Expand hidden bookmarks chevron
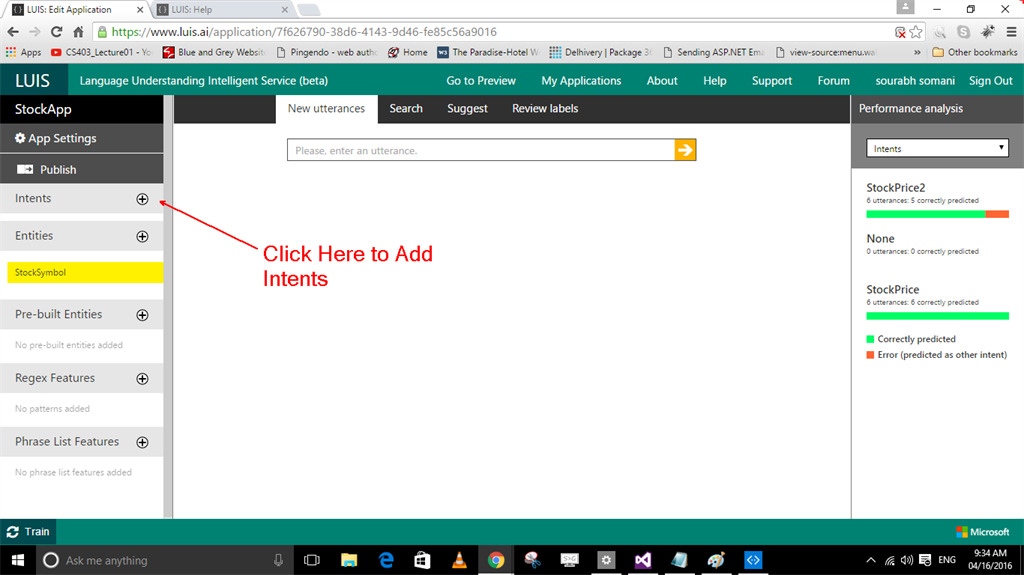This screenshot has height=575, width=1024. click(917, 52)
